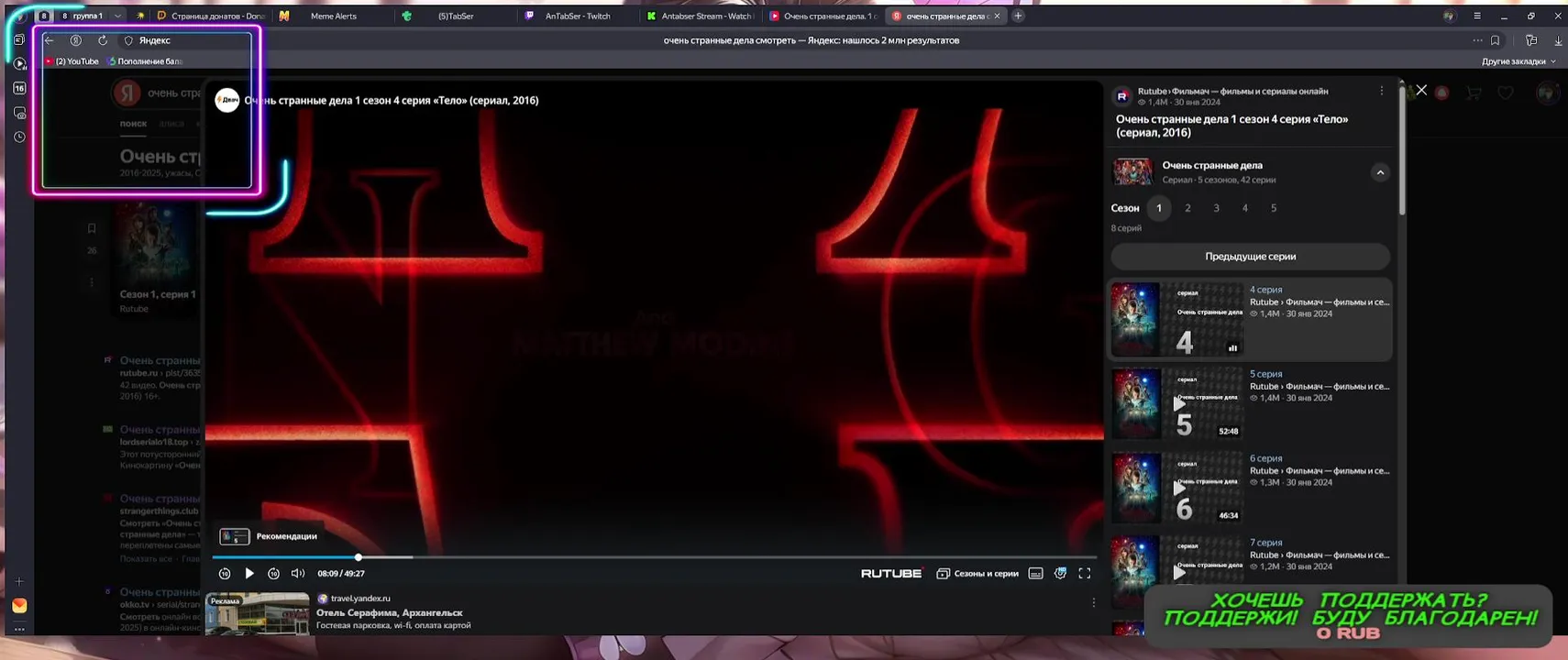
Task: Expand the 'Другие закладки' bookmarks folder
Action: tap(1518, 61)
